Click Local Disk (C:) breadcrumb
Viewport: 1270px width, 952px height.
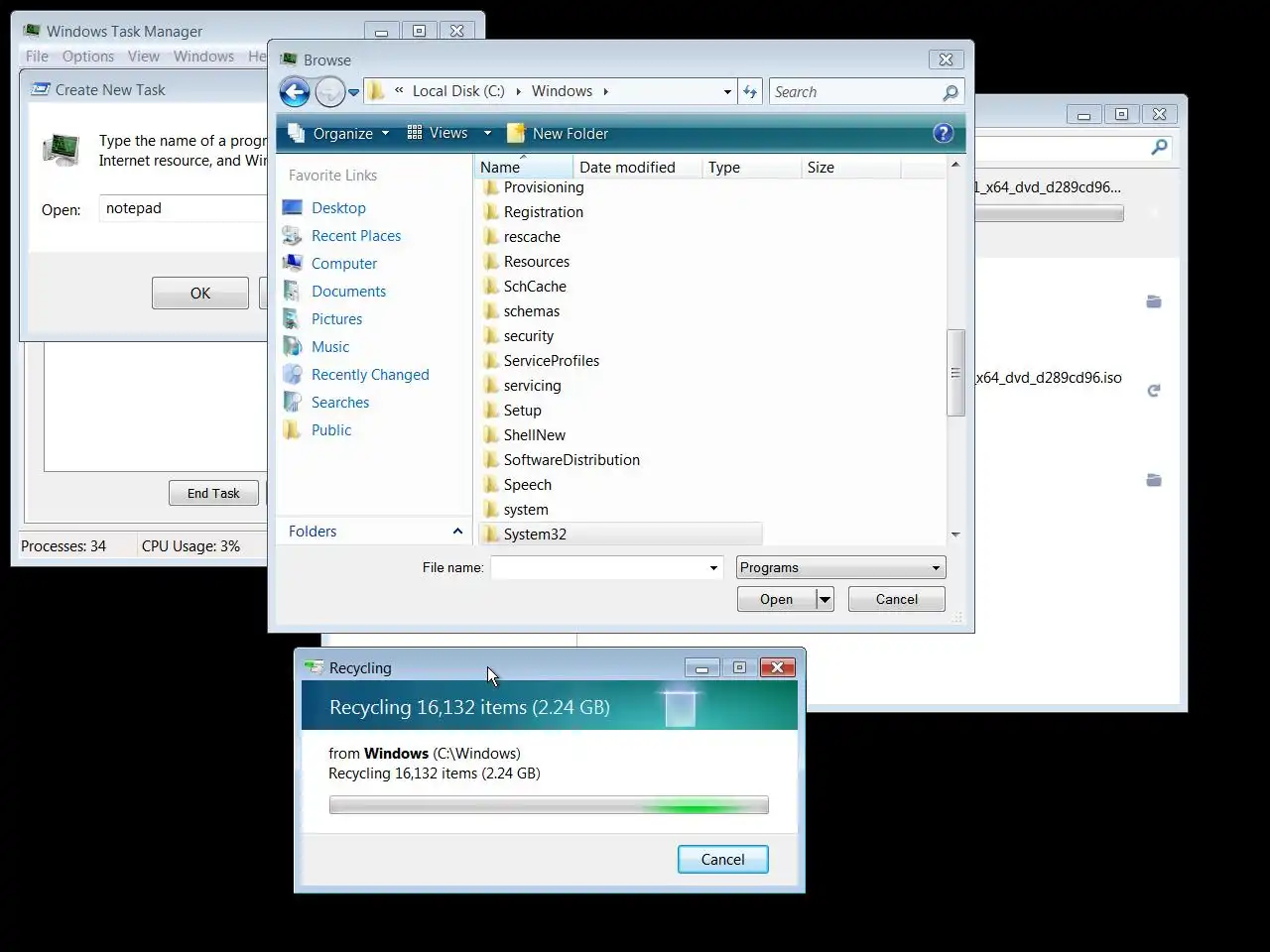tap(458, 91)
